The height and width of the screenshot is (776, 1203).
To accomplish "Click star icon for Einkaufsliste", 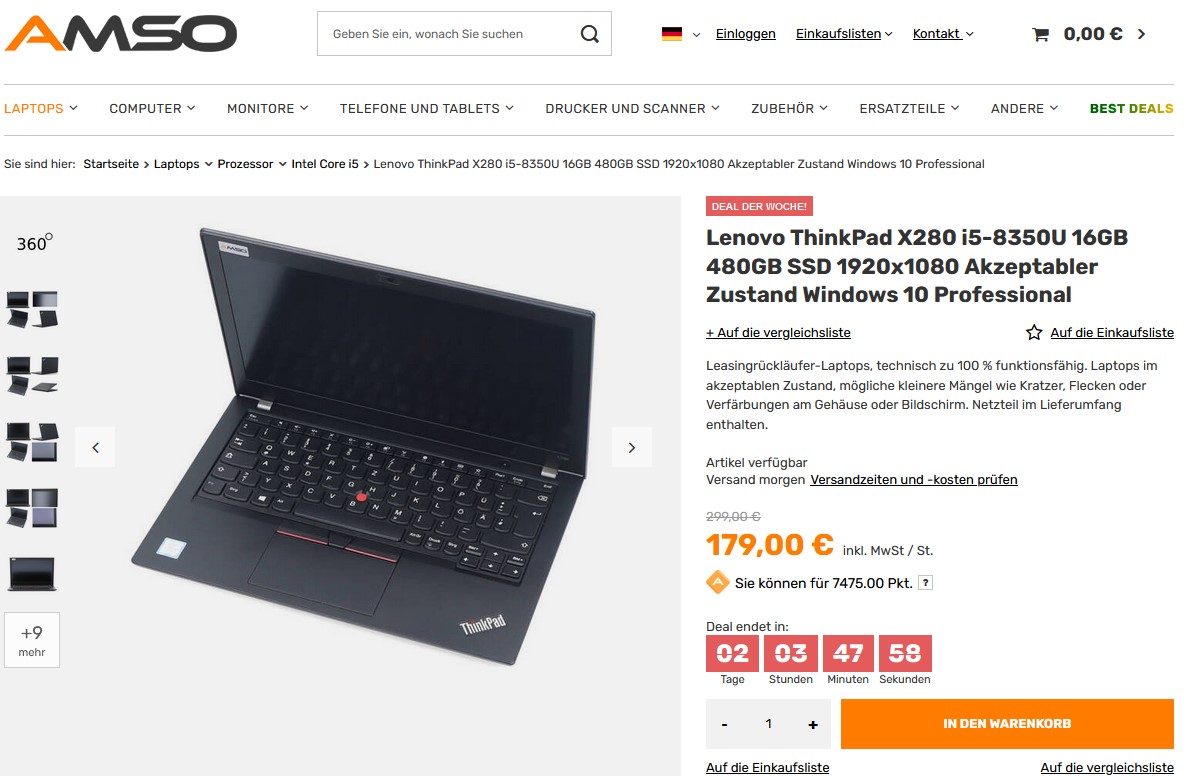I will click(1034, 332).
